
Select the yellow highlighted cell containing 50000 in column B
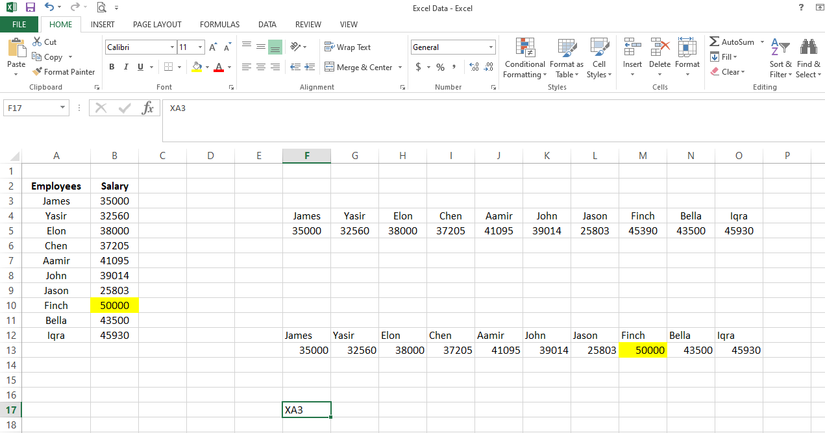click(x=114, y=305)
